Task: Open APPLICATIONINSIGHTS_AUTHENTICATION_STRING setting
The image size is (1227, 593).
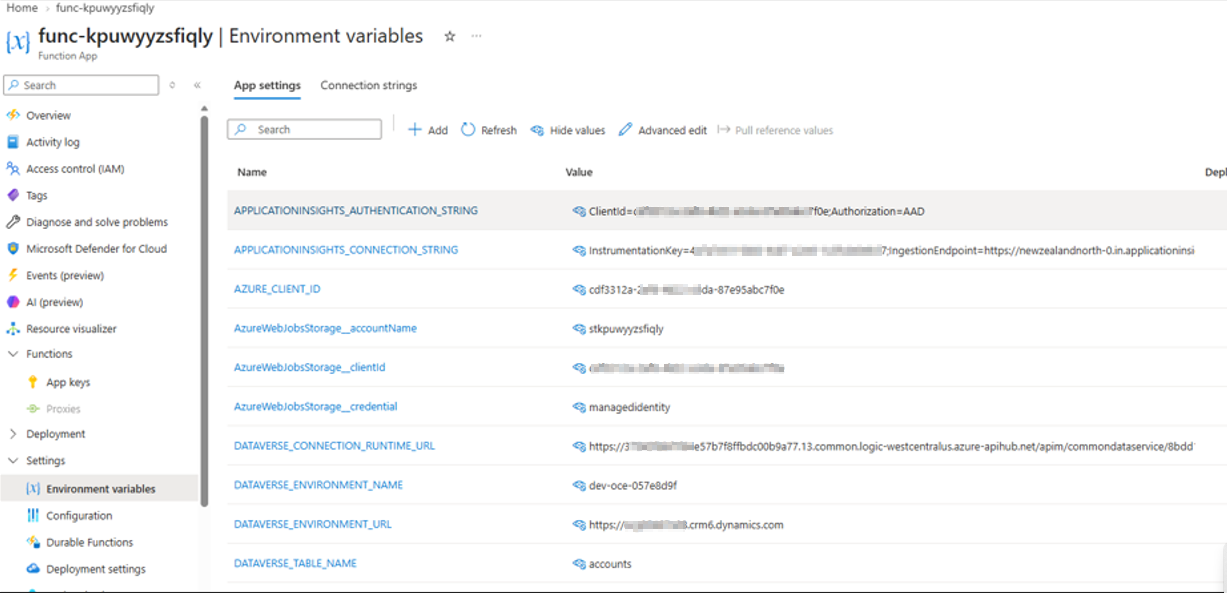Action: coord(356,211)
